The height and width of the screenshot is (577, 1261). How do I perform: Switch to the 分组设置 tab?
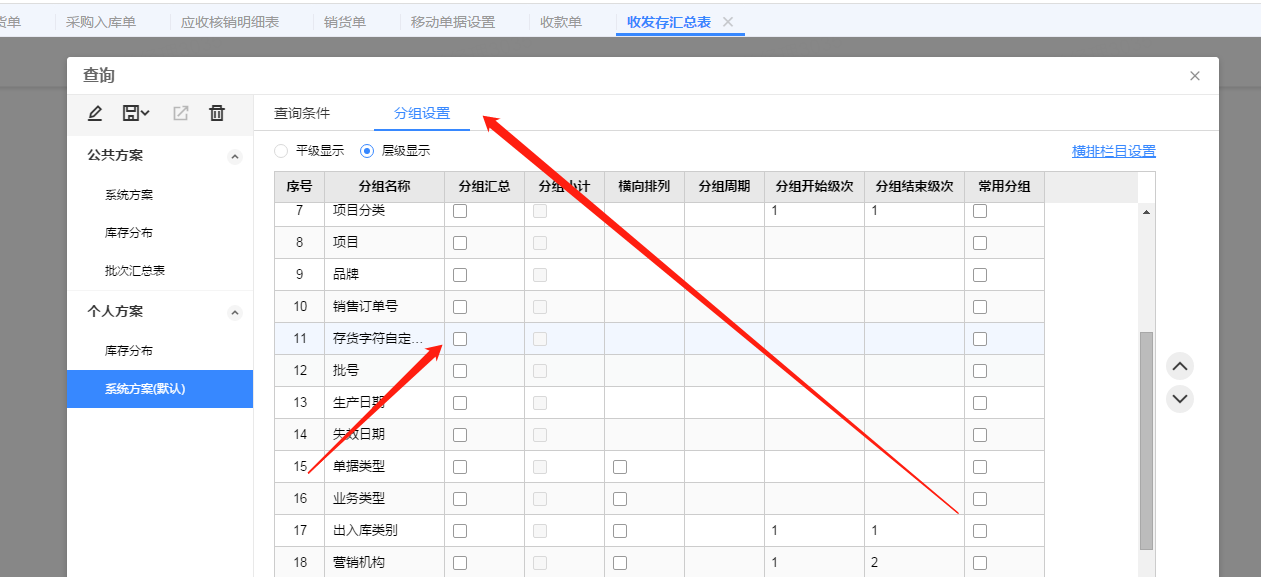tap(422, 113)
